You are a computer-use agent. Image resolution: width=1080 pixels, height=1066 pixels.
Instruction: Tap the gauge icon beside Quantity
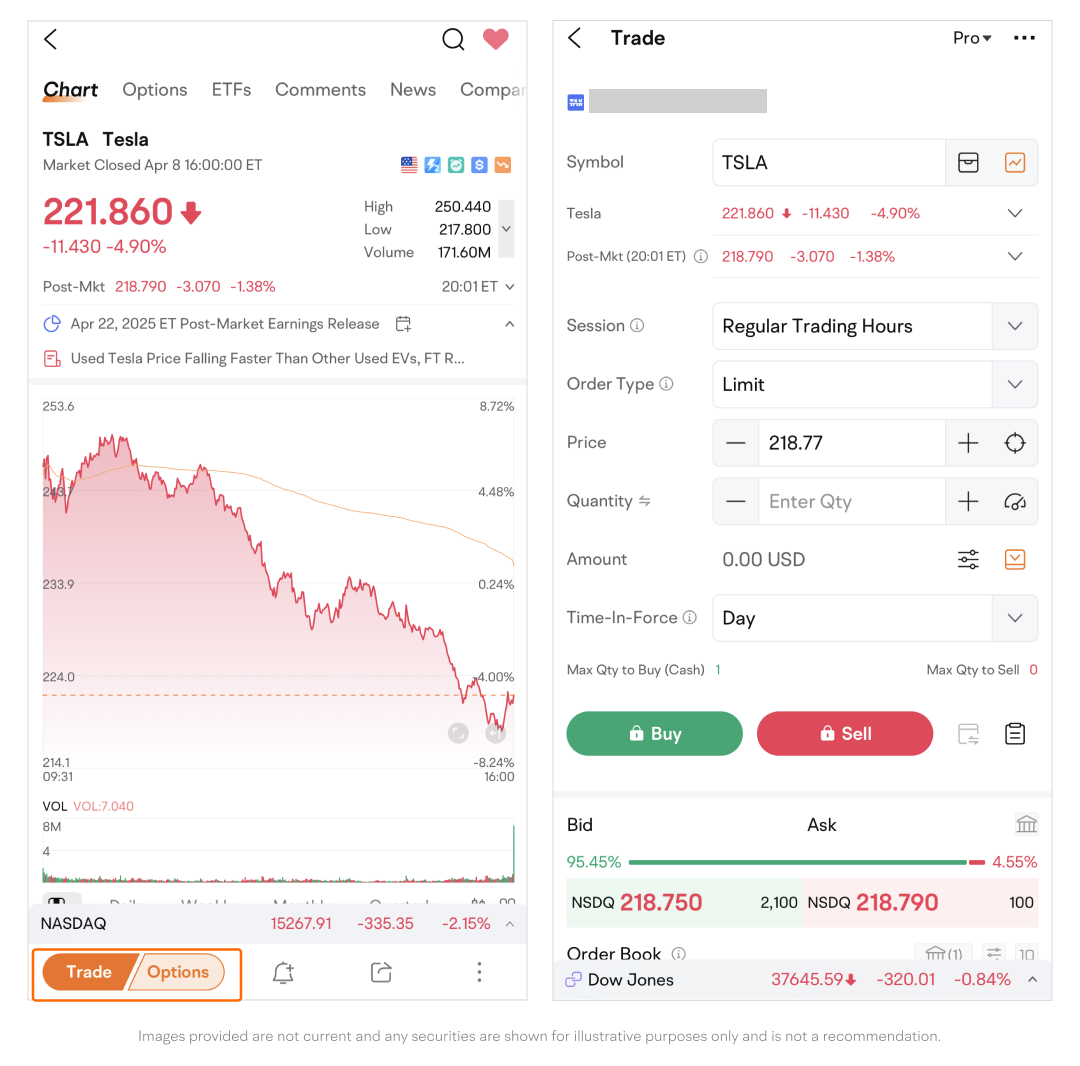point(1015,502)
